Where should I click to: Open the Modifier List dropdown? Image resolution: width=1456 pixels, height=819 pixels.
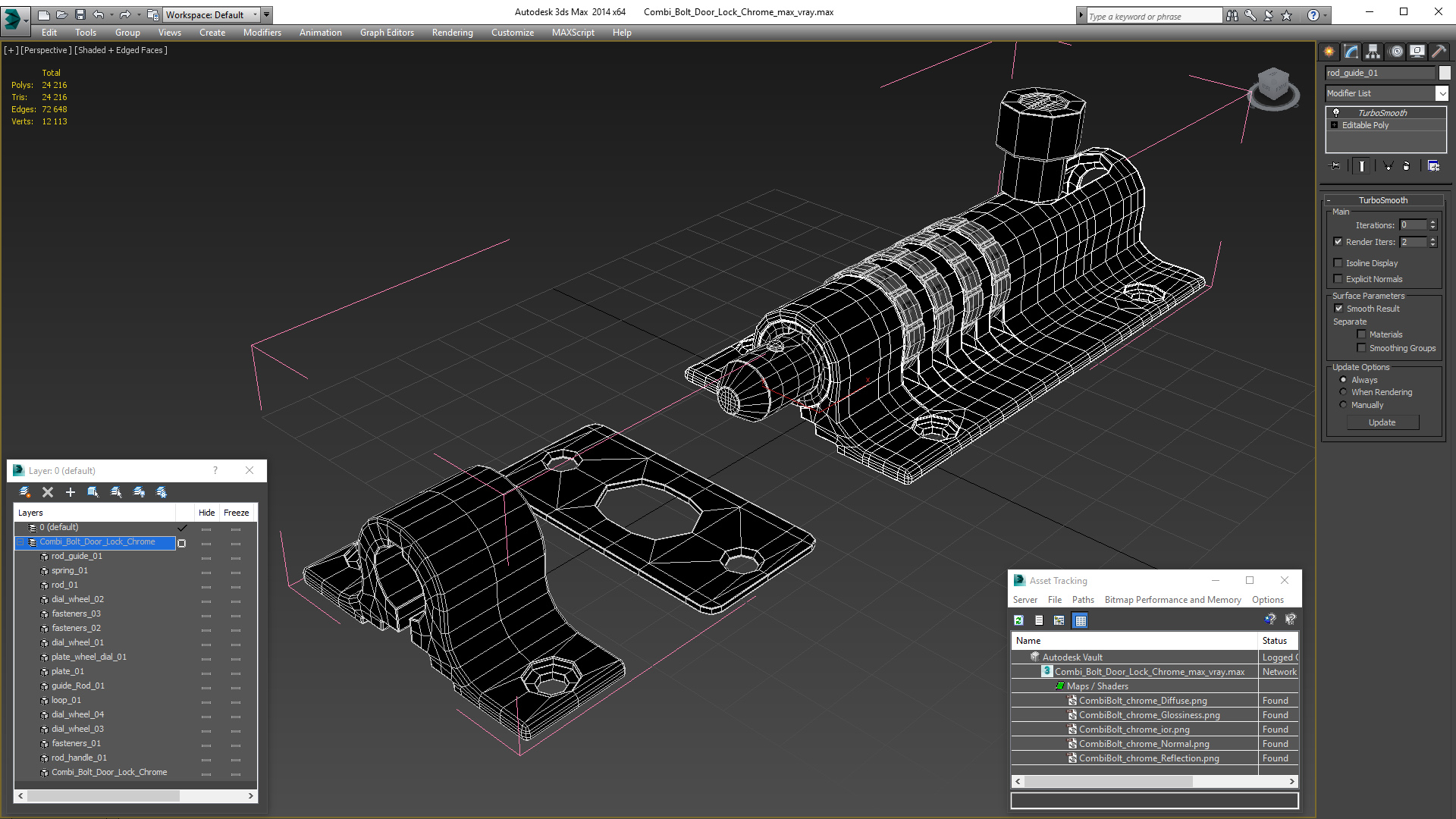1441,93
